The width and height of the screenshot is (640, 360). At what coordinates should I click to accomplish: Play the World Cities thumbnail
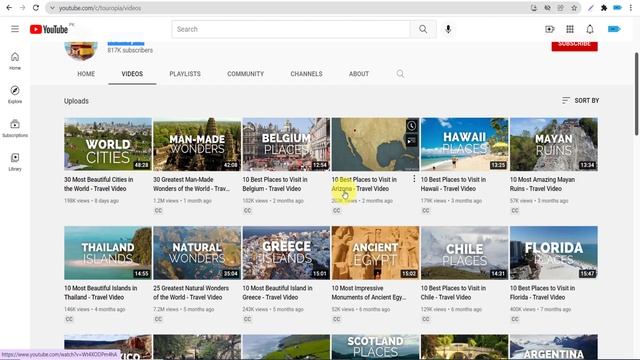pos(108,144)
